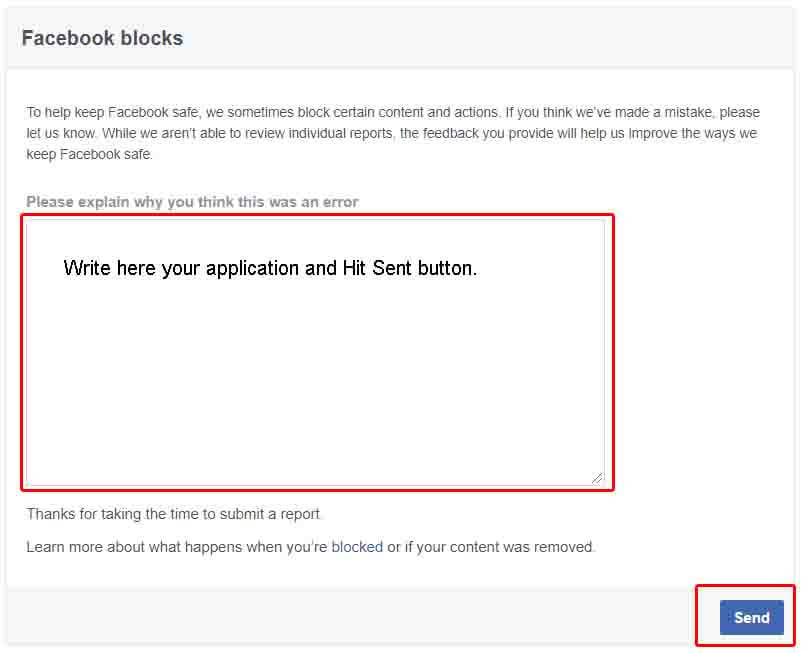Click the "Facebook blocks" dialog heading
The image size is (807, 653).
point(102,39)
